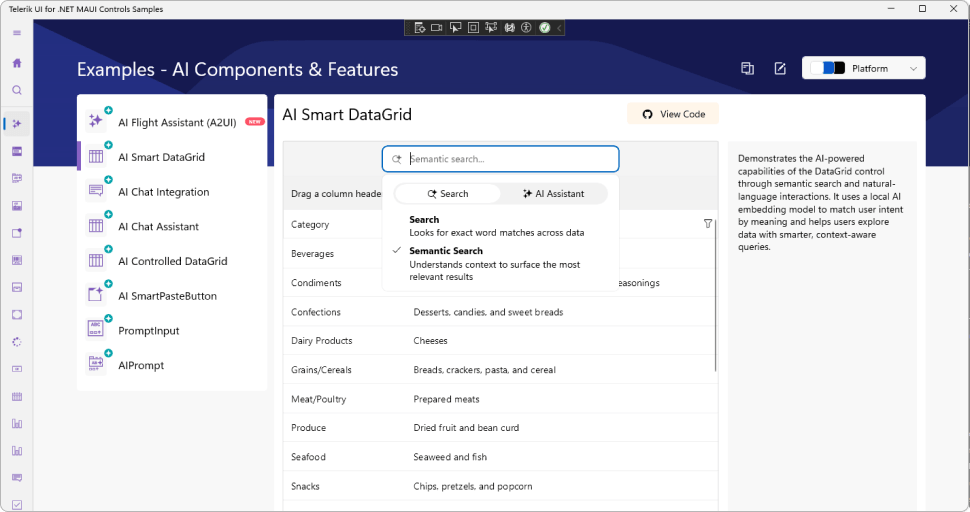Click the search mode icon in search box
The image size is (970, 512).
397,159
